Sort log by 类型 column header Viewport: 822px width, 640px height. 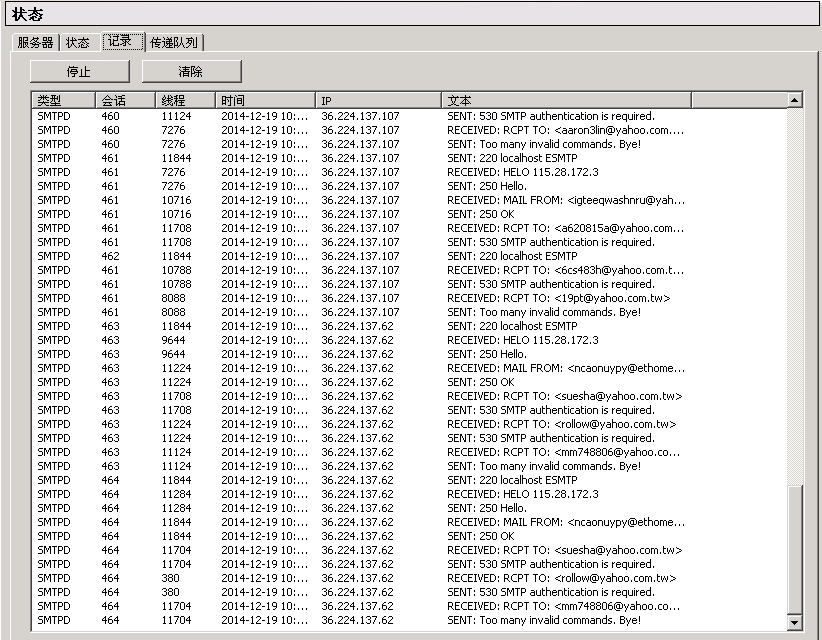63,101
